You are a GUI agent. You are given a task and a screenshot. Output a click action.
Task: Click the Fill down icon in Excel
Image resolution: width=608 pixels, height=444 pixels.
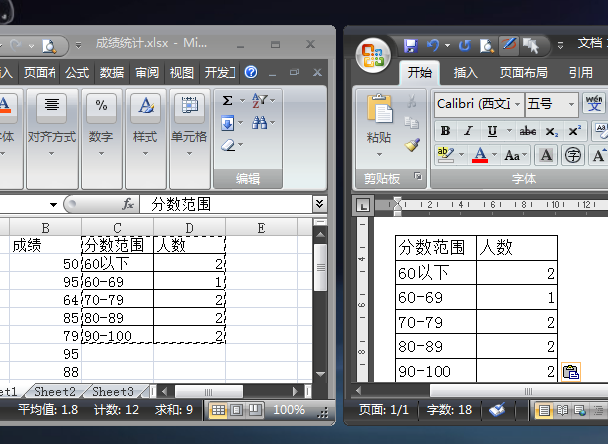click(228, 123)
